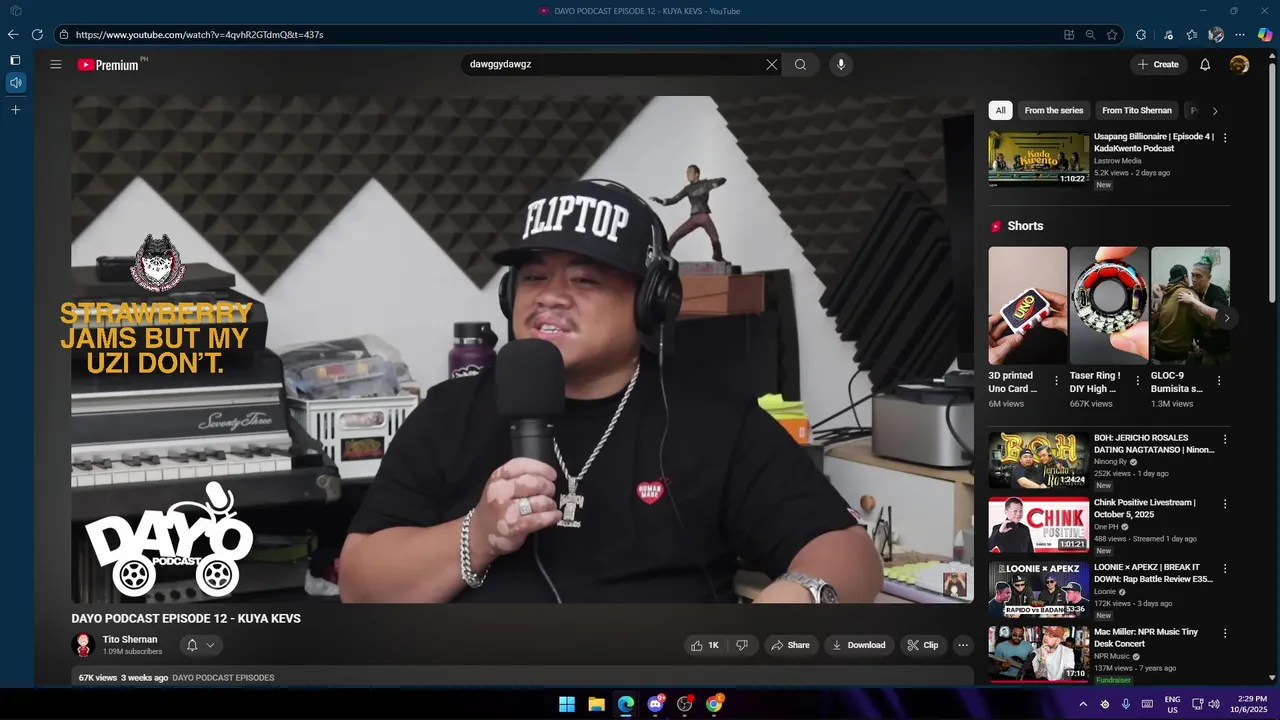Image resolution: width=1280 pixels, height=720 pixels.
Task: Open File Explorer from taskbar
Action: pyautogui.click(x=596, y=704)
